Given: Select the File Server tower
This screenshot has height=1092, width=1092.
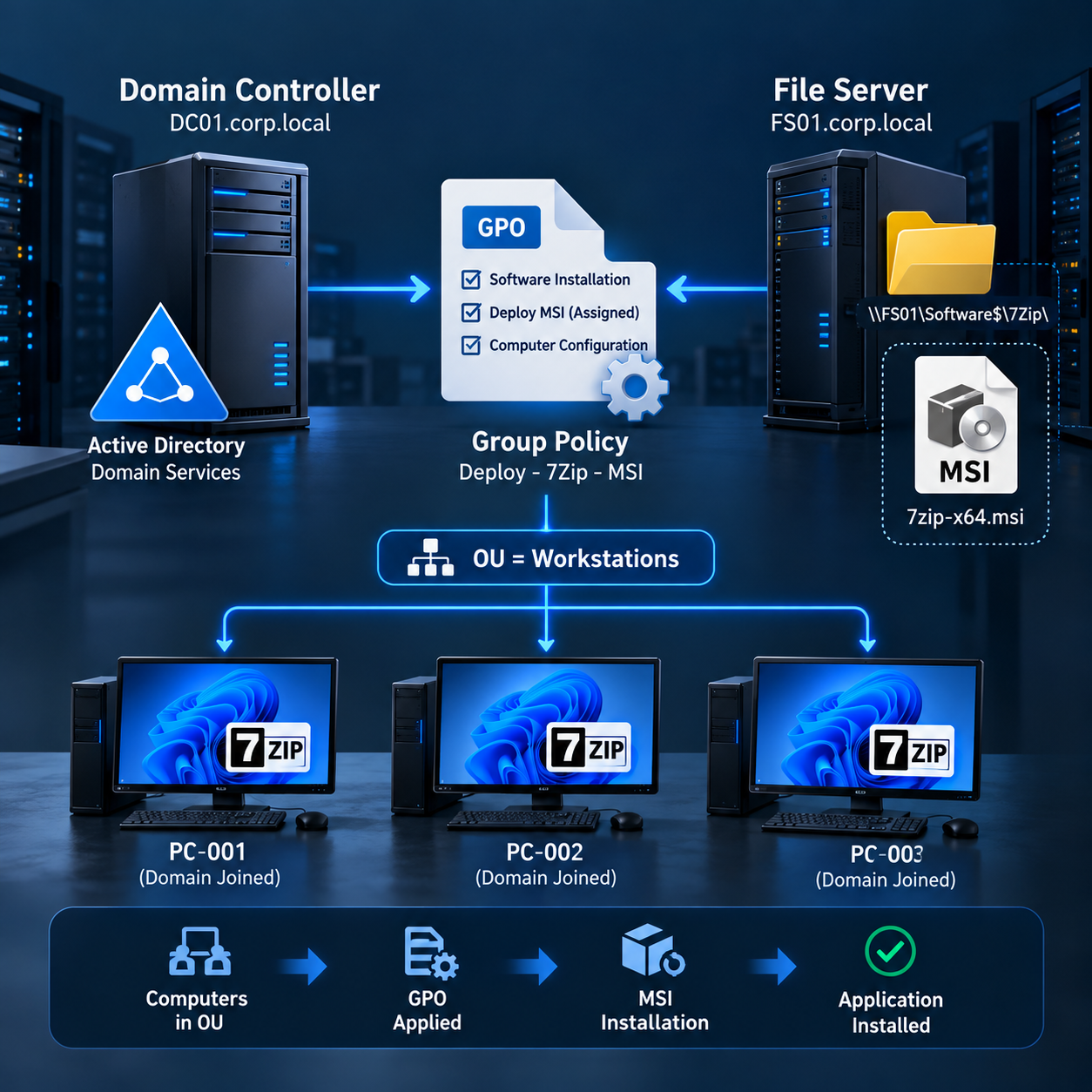Looking at the screenshot, I should point(865,291).
